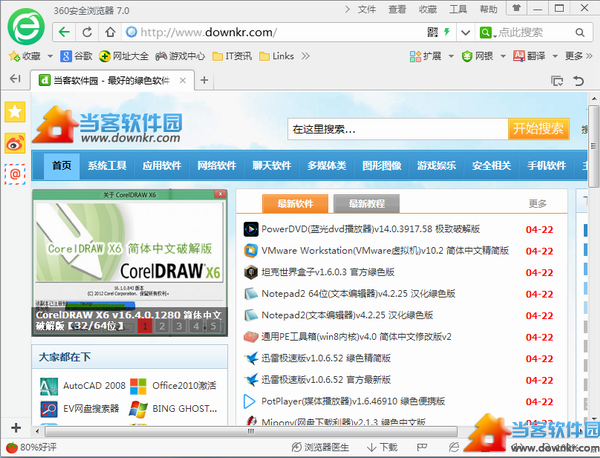This screenshot has height=458, width=600.
Task: Open the 网址大全 bookmark
Action: (x=123, y=56)
